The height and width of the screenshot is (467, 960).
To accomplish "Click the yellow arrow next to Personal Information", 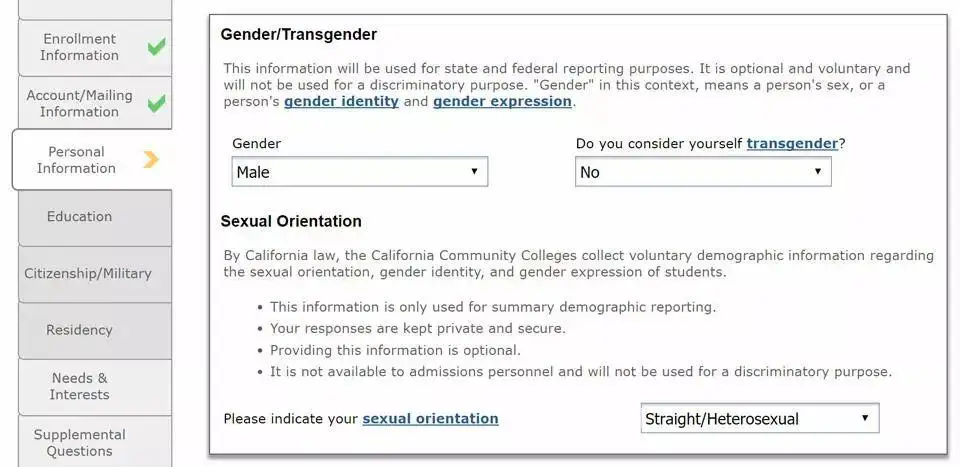I will click(x=151, y=159).
